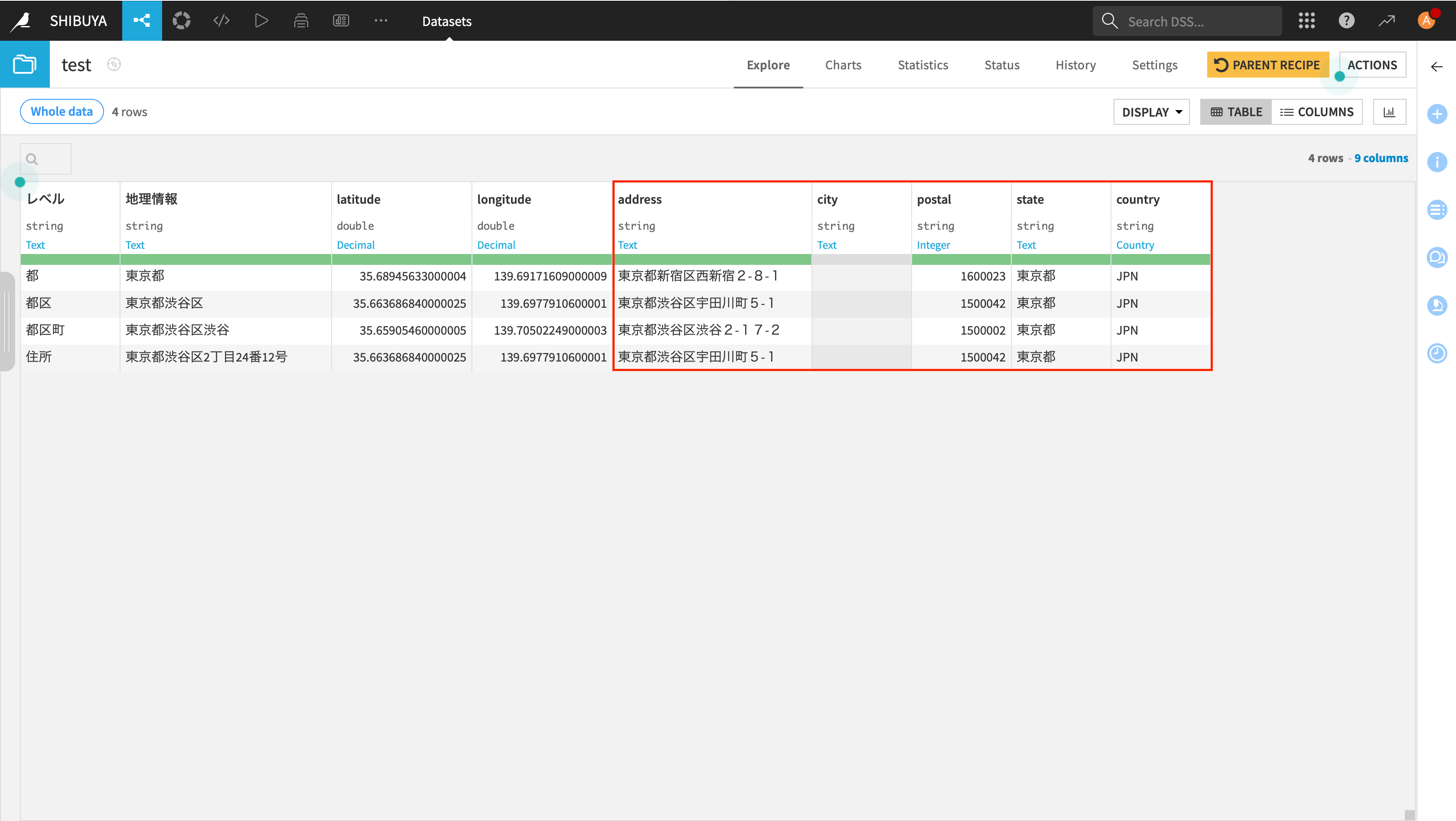Viewport: 1456px width, 821px height.
Task: Open the Code notebooks icon
Action: coord(221,21)
